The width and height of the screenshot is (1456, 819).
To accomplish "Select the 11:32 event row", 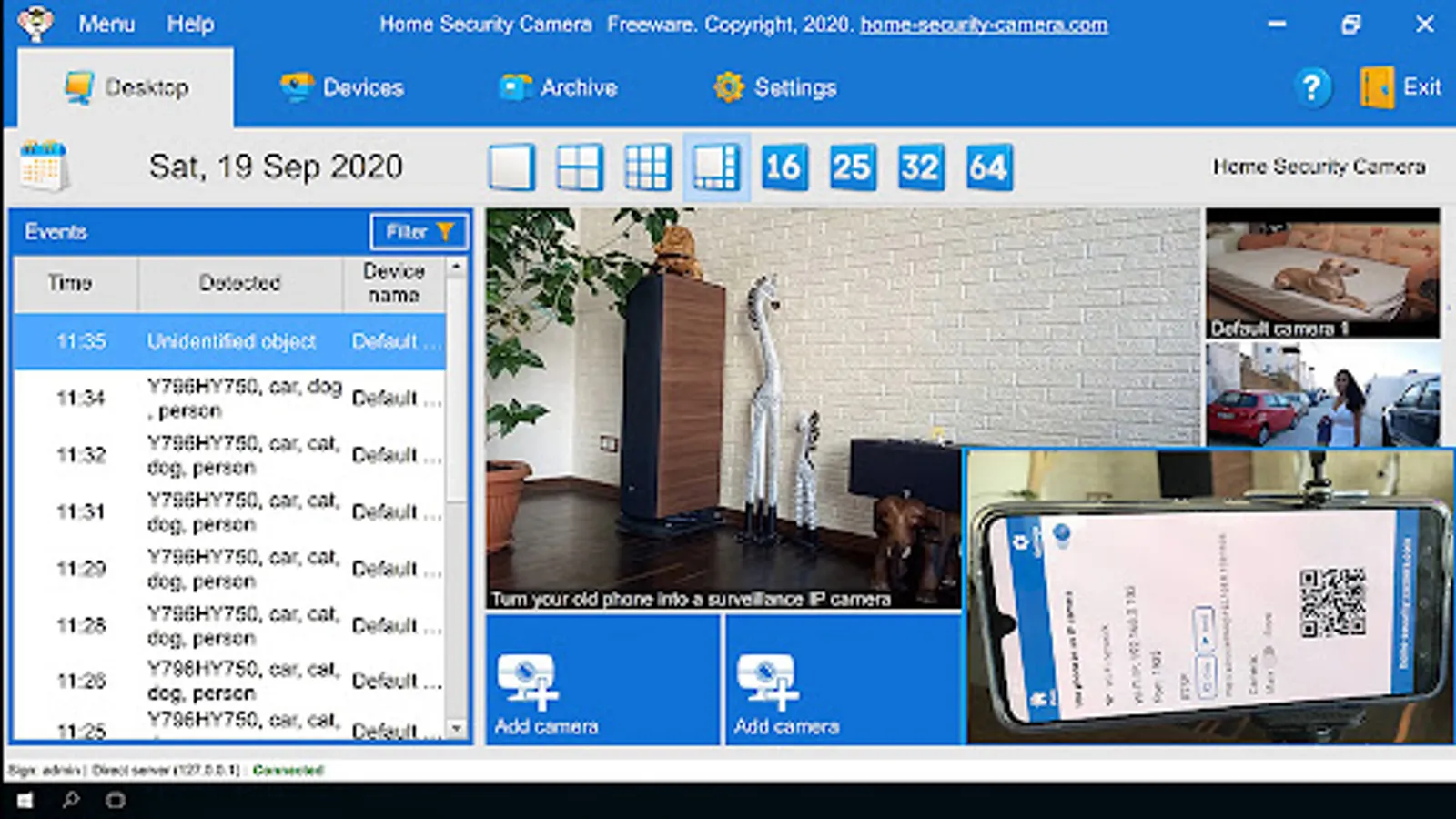I will tap(229, 455).
